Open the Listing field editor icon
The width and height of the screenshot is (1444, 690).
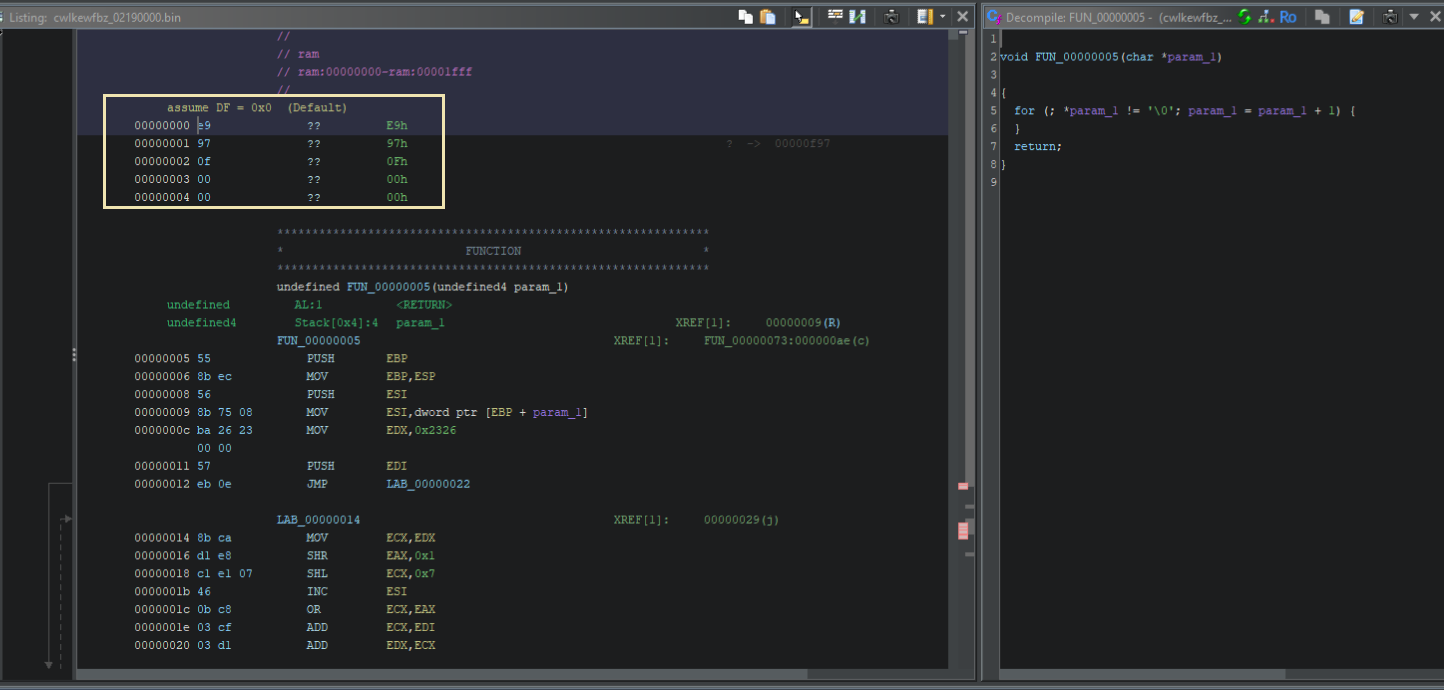pos(835,17)
